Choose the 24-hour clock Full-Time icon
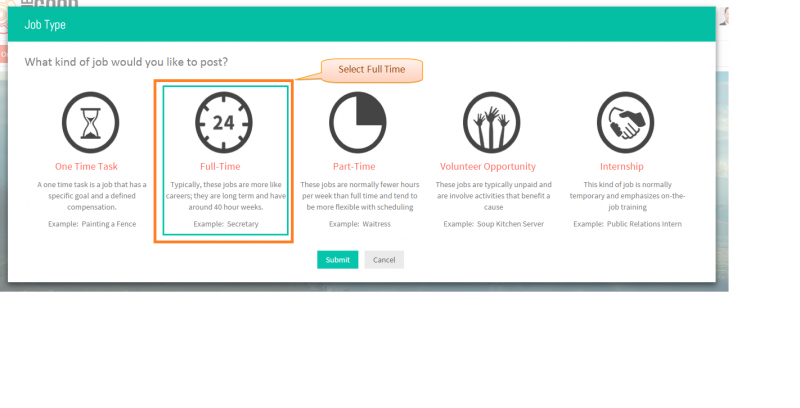This screenshot has height=408, width=800. [224, 122]
